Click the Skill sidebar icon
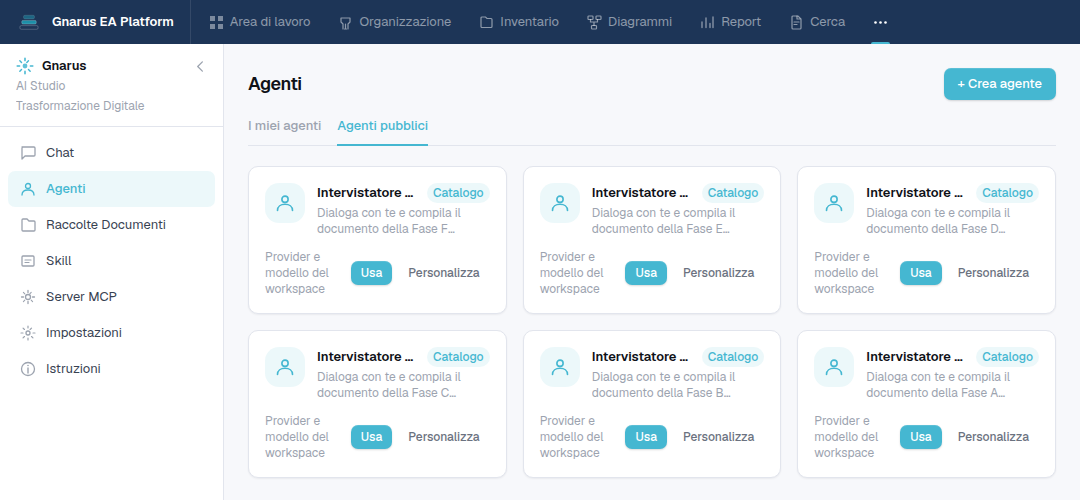This screenshot has height=500, width=1080. point(28,261)
